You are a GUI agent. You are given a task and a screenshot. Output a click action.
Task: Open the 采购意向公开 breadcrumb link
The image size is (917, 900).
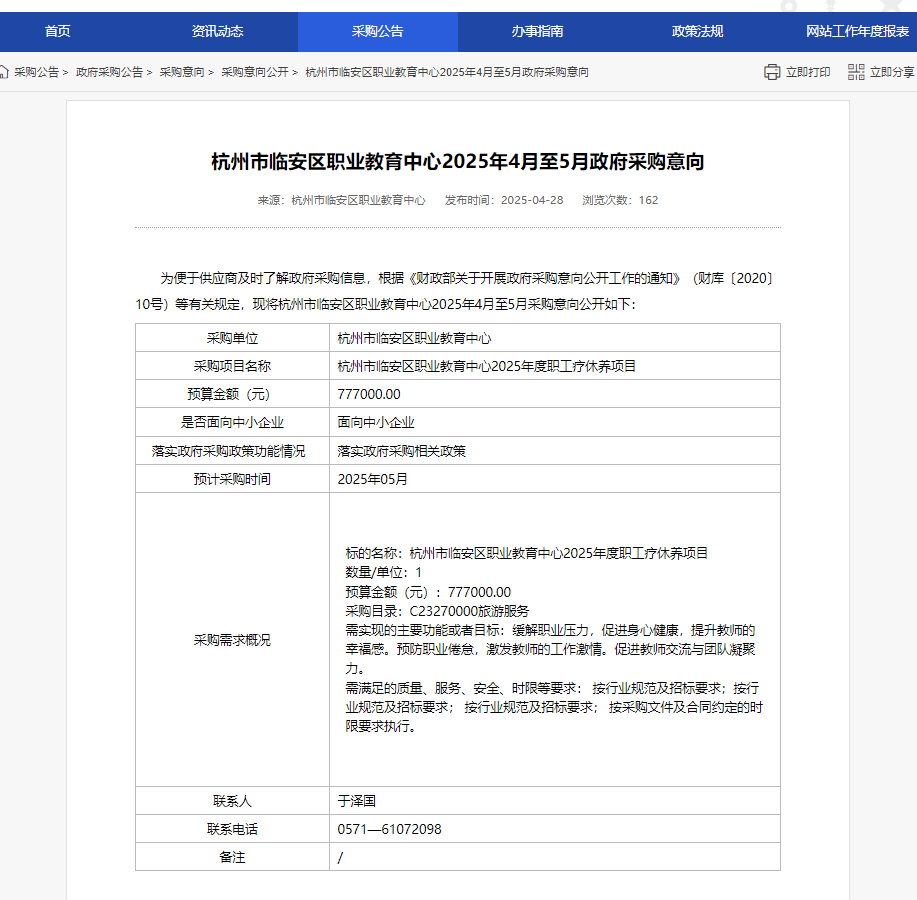pos(254,72)
